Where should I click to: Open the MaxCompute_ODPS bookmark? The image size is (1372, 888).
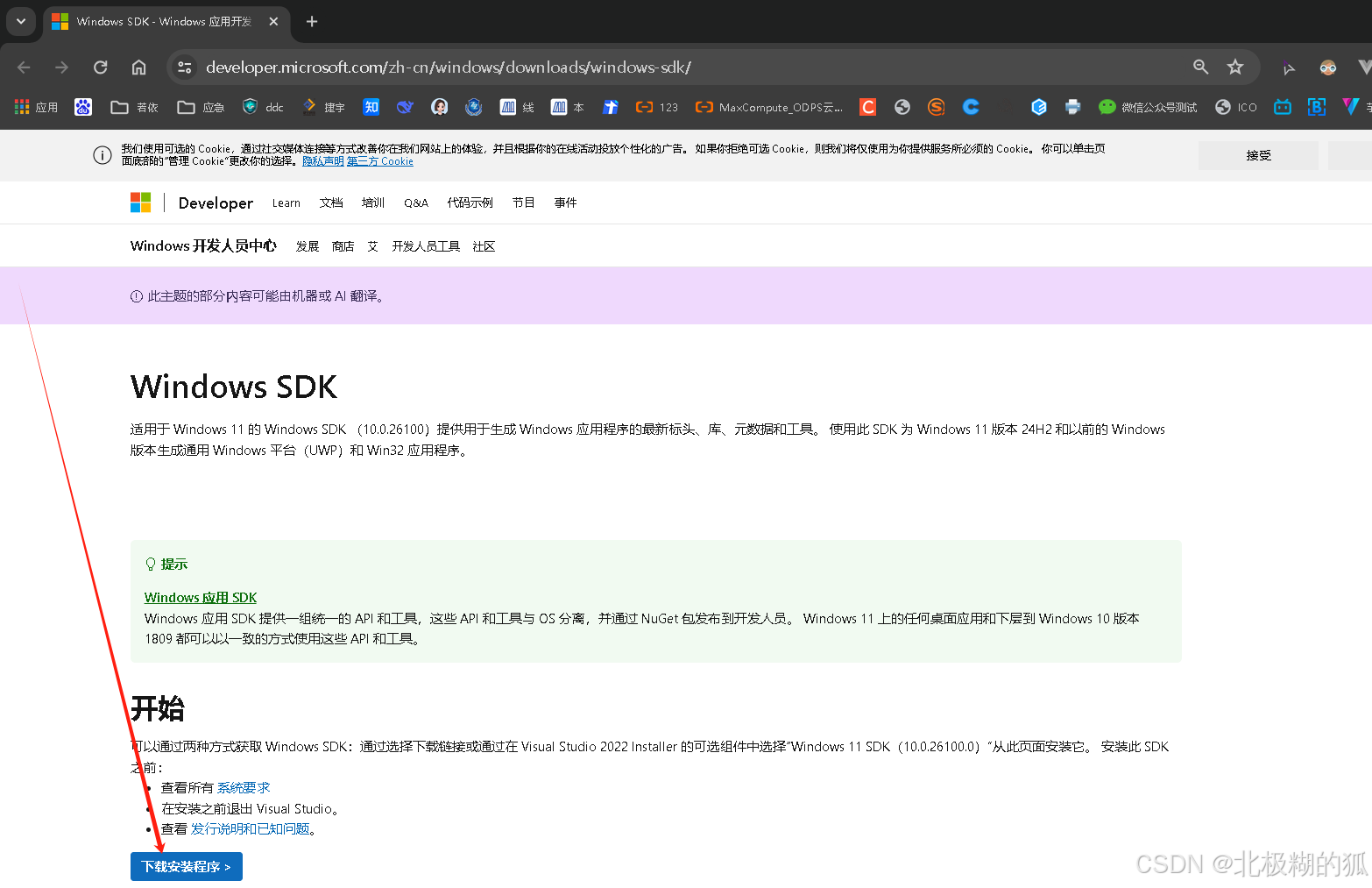(x=768, y=107)
